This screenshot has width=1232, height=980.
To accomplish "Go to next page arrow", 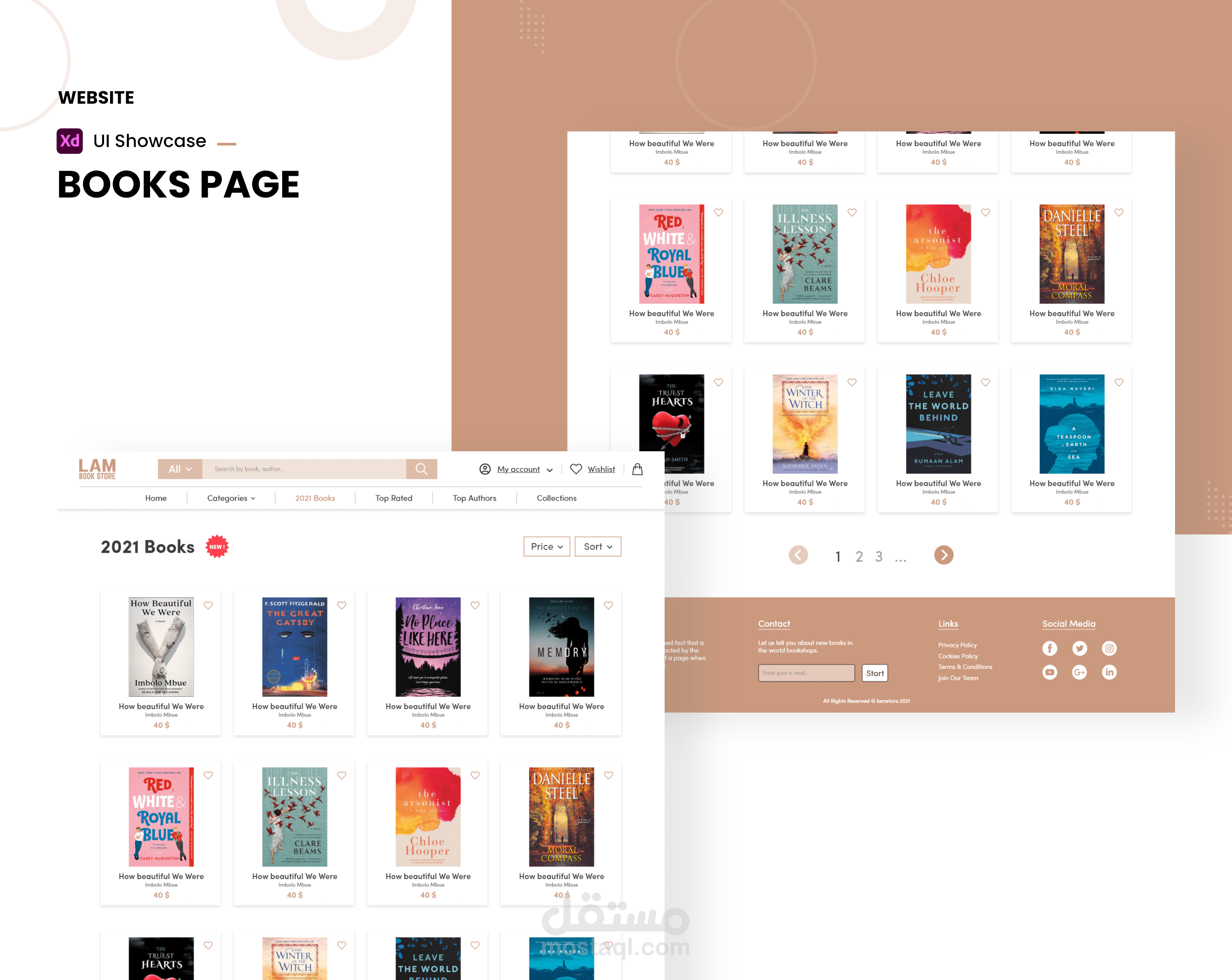I will tap(943, 555).
